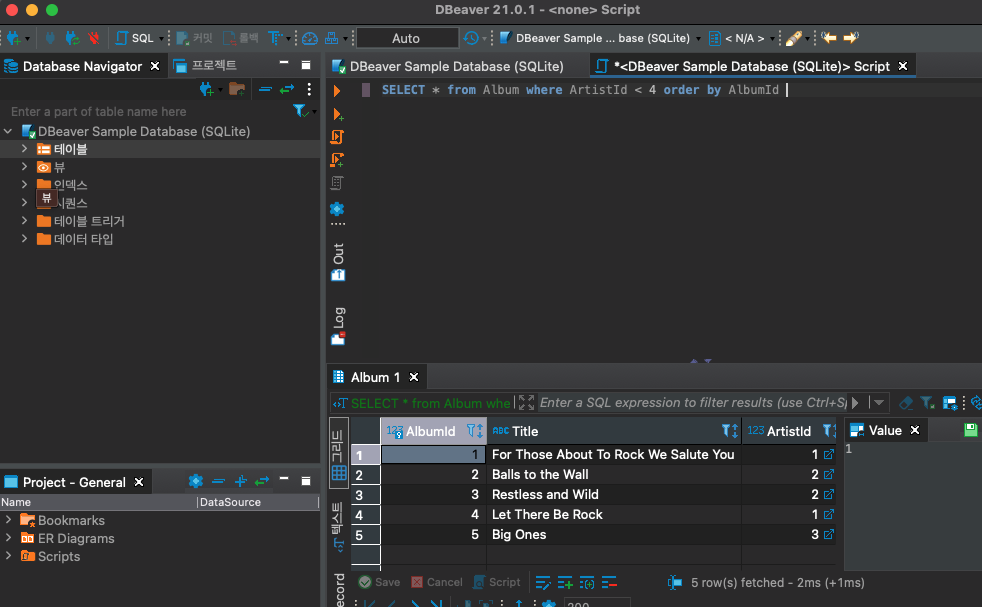This screenshot has width=982, height=607.
Task: Select the 인덱스 folder in navigator tree
Action: [70, 185]
